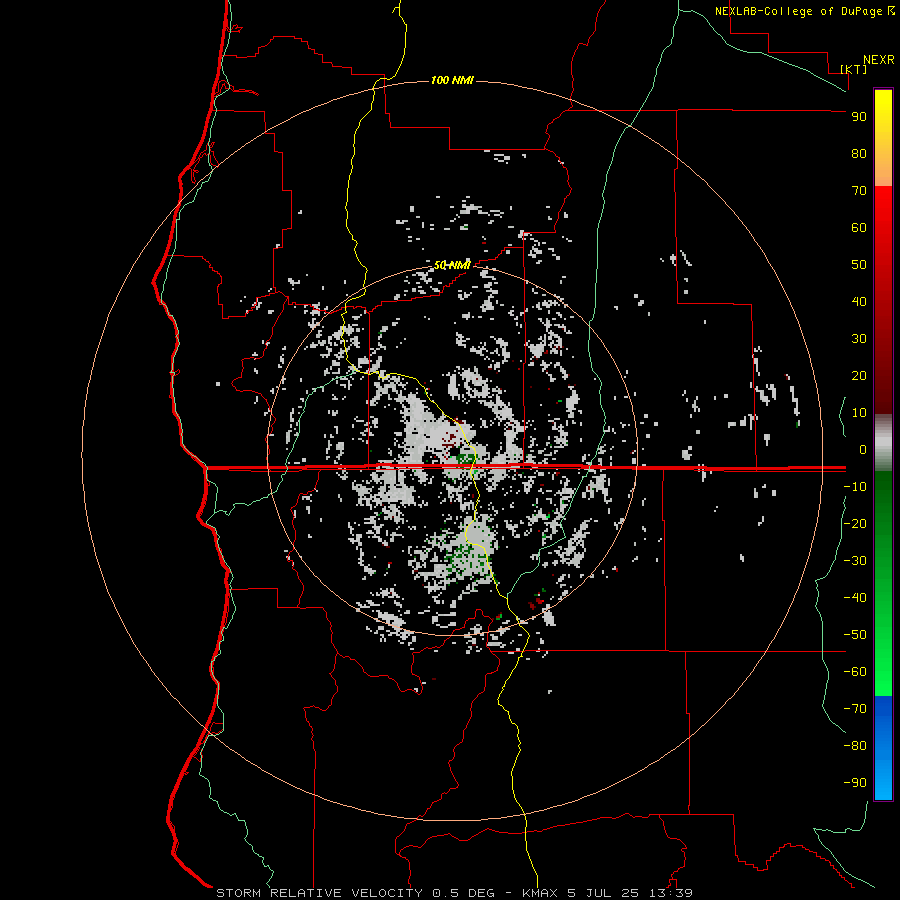Click the blue bottom segment of the color bar
This screenshot has width=900, height=900.
[x=883, y=748]
